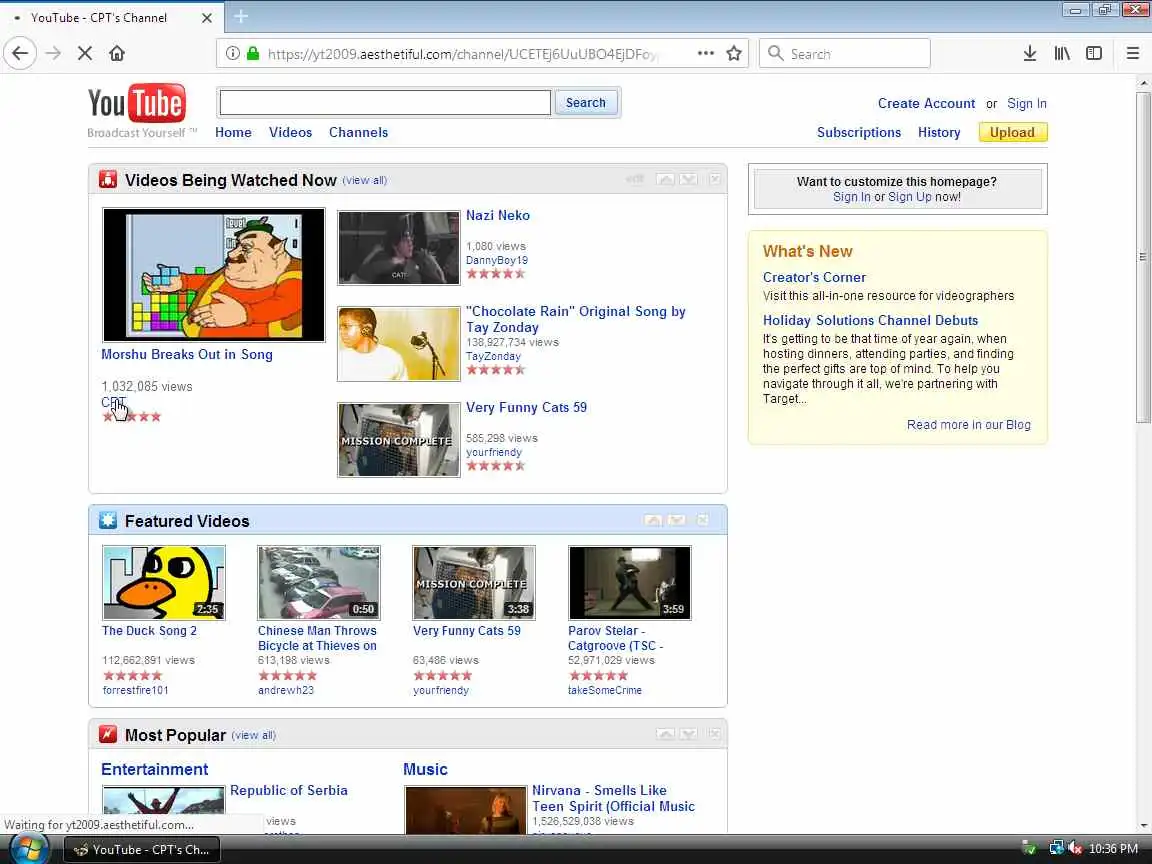Image resolution: width=1152 pixels, height=864 pixels.
Task: Click red Videos Being Watched Now section icon
Action: (108, 179)
